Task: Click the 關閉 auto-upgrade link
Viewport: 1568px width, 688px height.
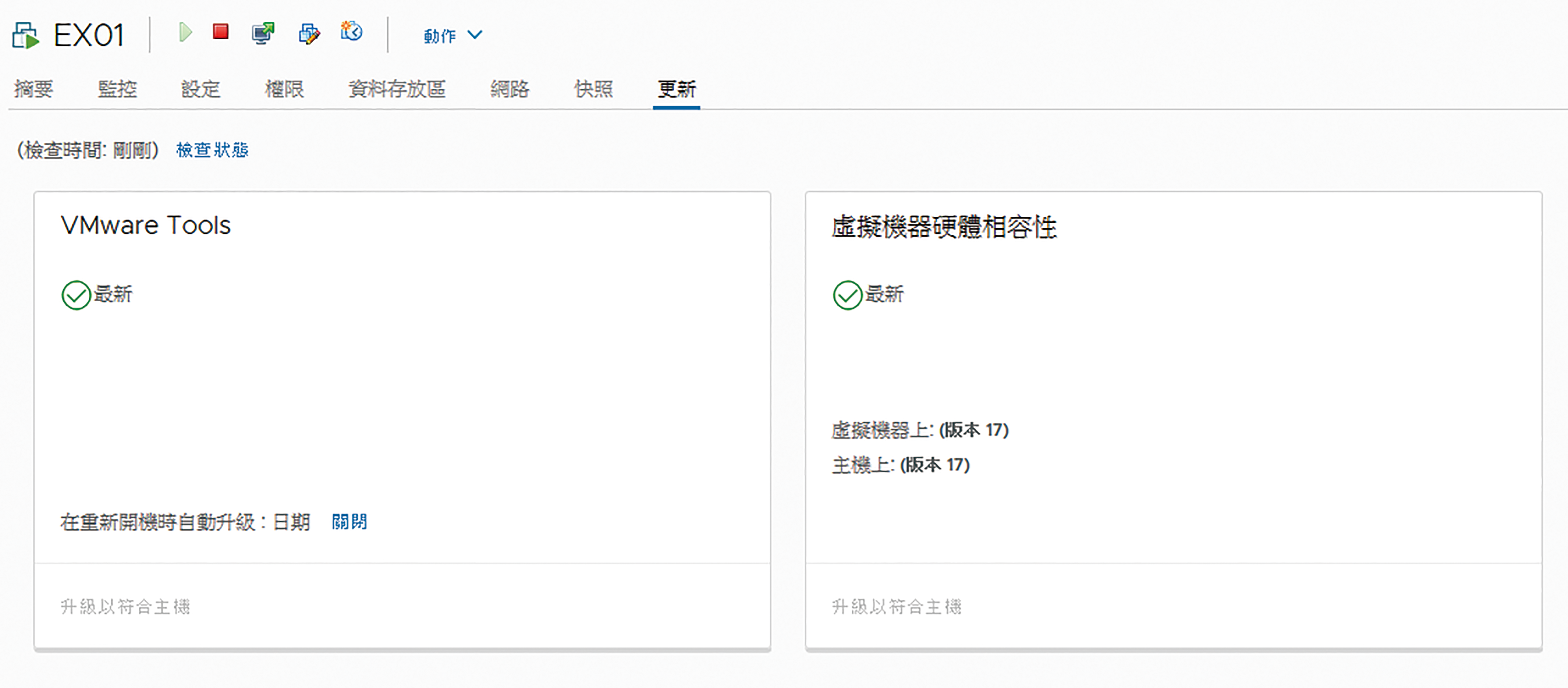Action: point(349,522)
